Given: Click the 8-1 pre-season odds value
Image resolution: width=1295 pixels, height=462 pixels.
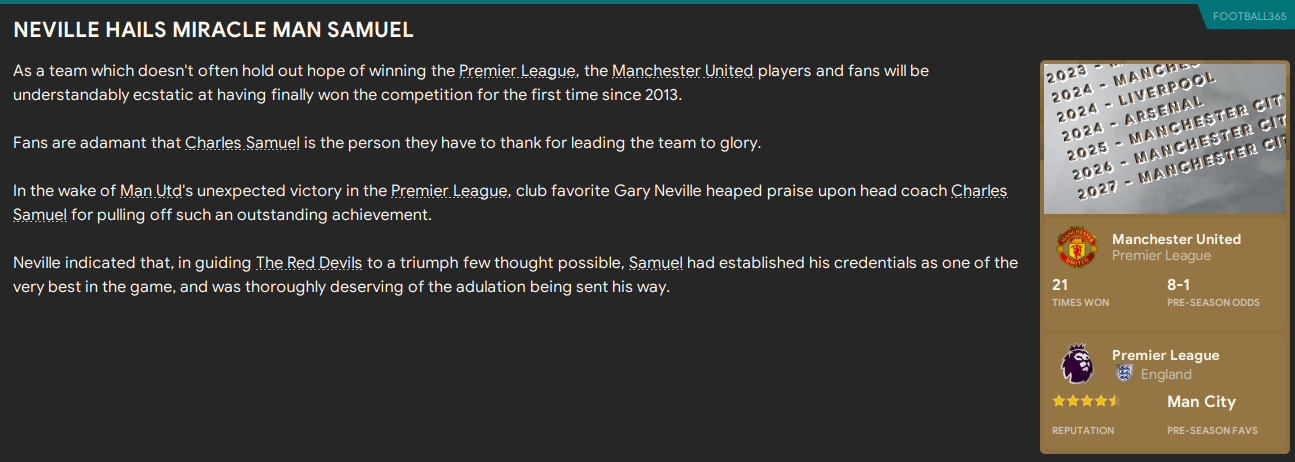Looking at the screenshot, I should [x=1177, y=285].
